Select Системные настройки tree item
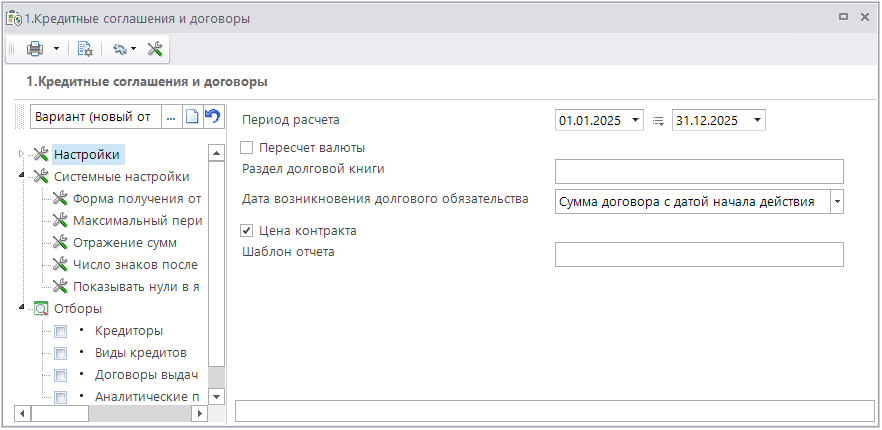 tap(121, 176)
